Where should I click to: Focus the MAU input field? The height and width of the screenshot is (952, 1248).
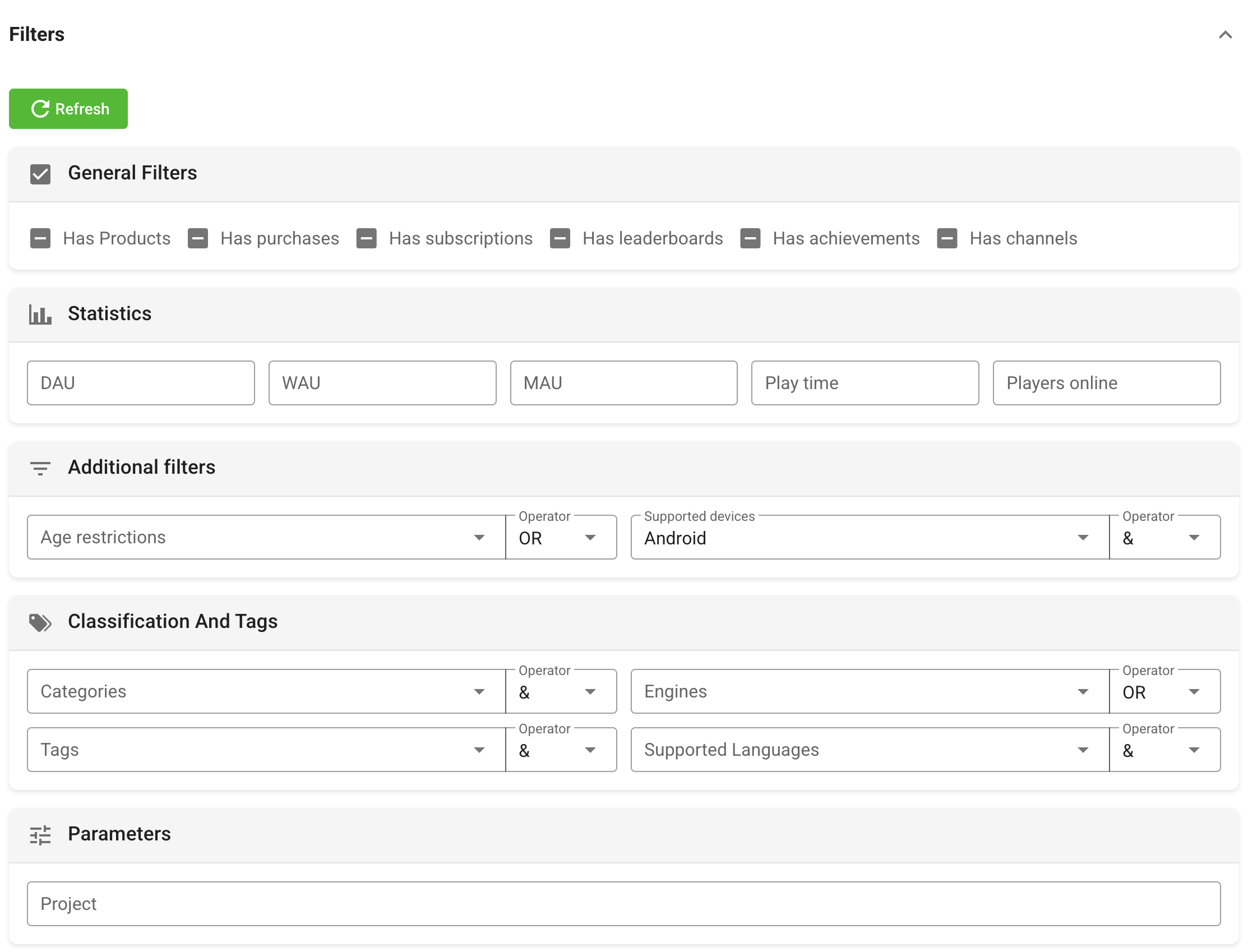(623, 383)
